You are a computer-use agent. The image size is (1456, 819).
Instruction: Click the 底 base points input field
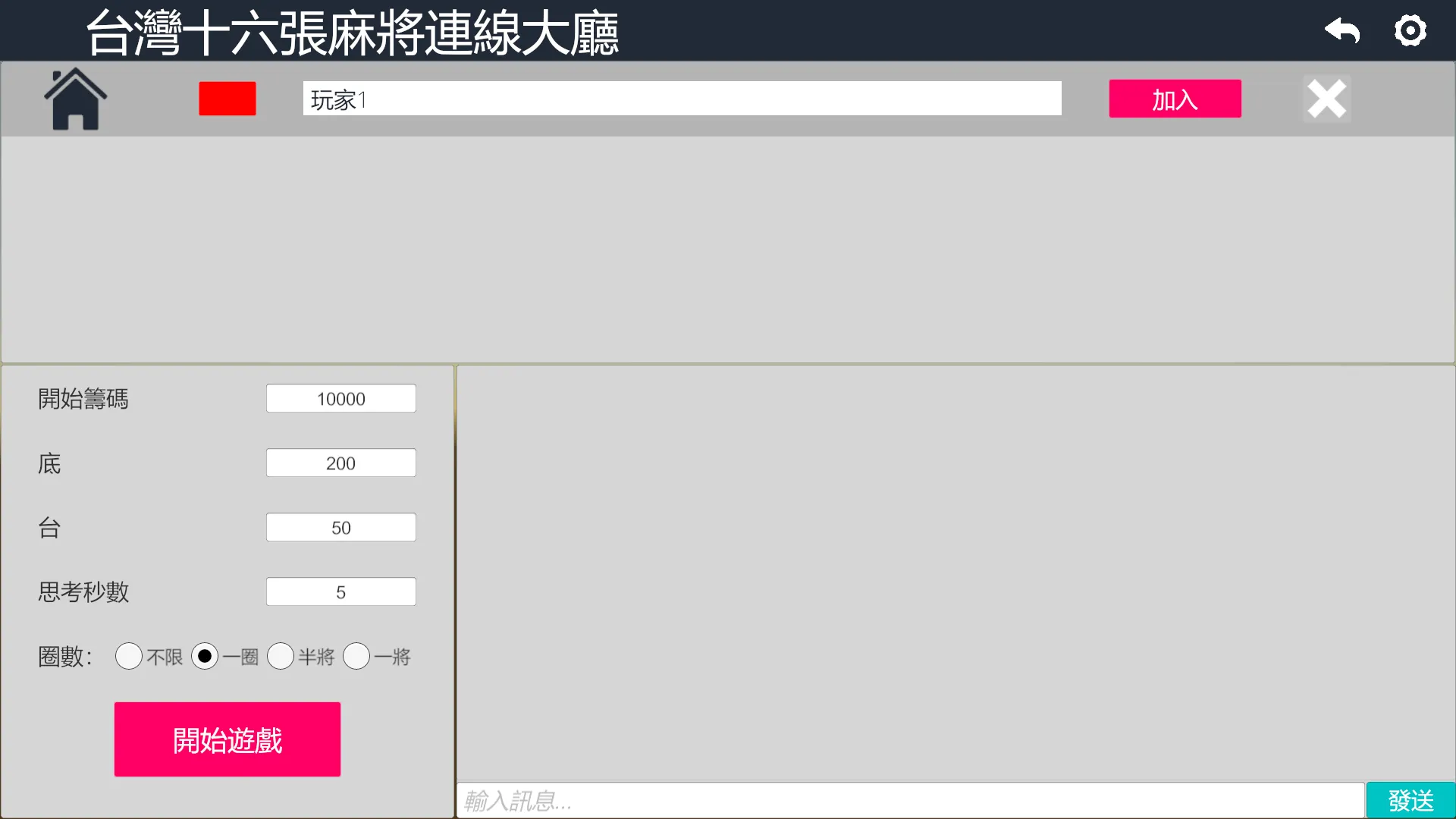pos(340,463)
